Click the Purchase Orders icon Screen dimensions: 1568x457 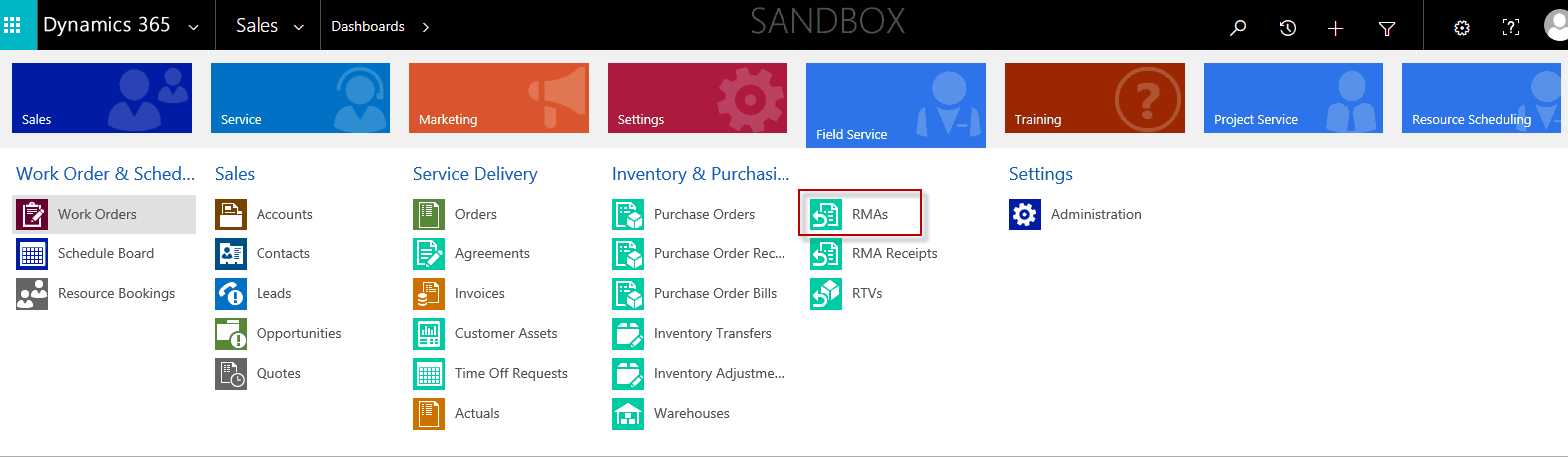(x=628, y=214)
